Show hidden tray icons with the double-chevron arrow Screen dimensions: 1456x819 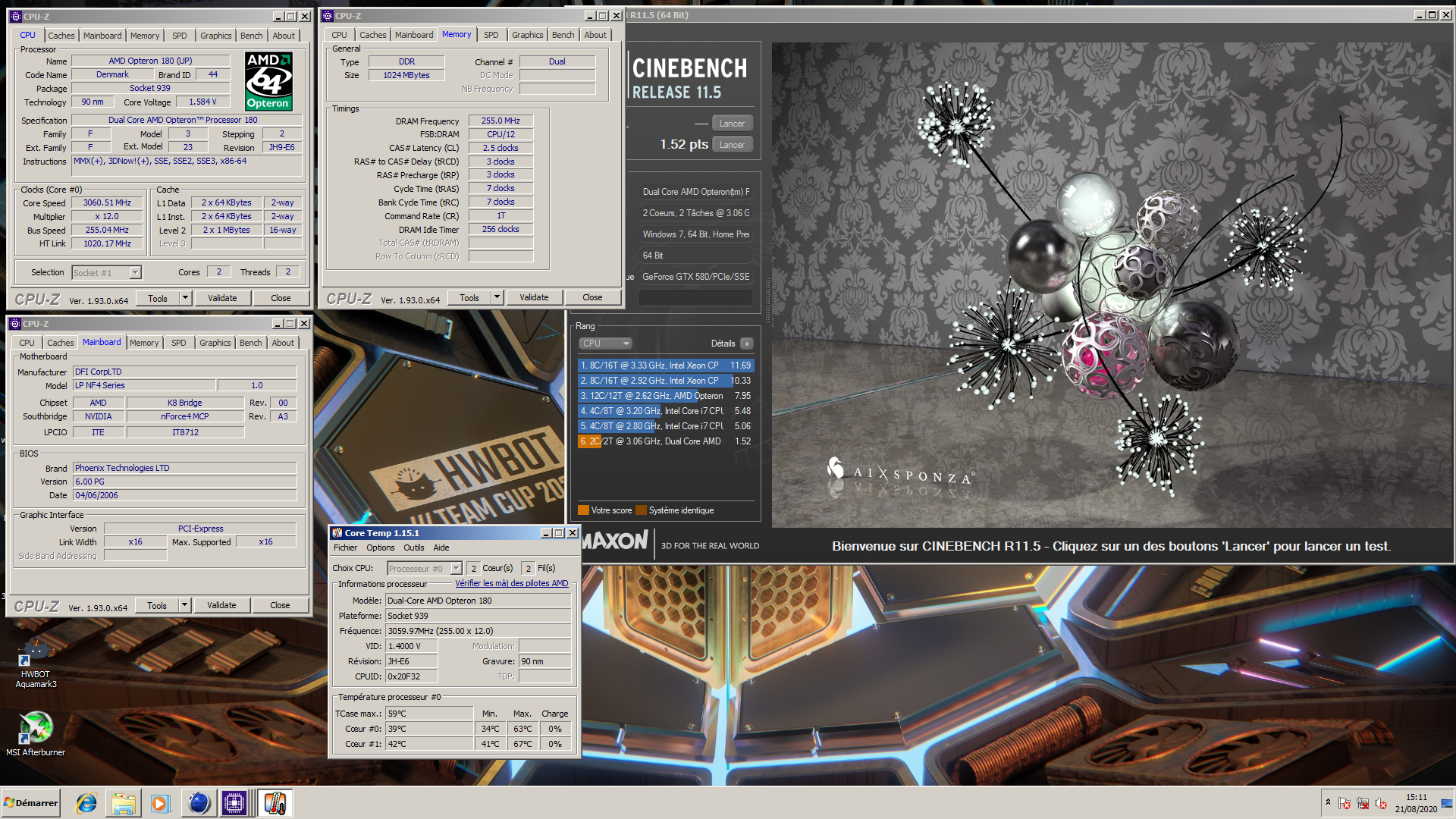point(1328,802)
